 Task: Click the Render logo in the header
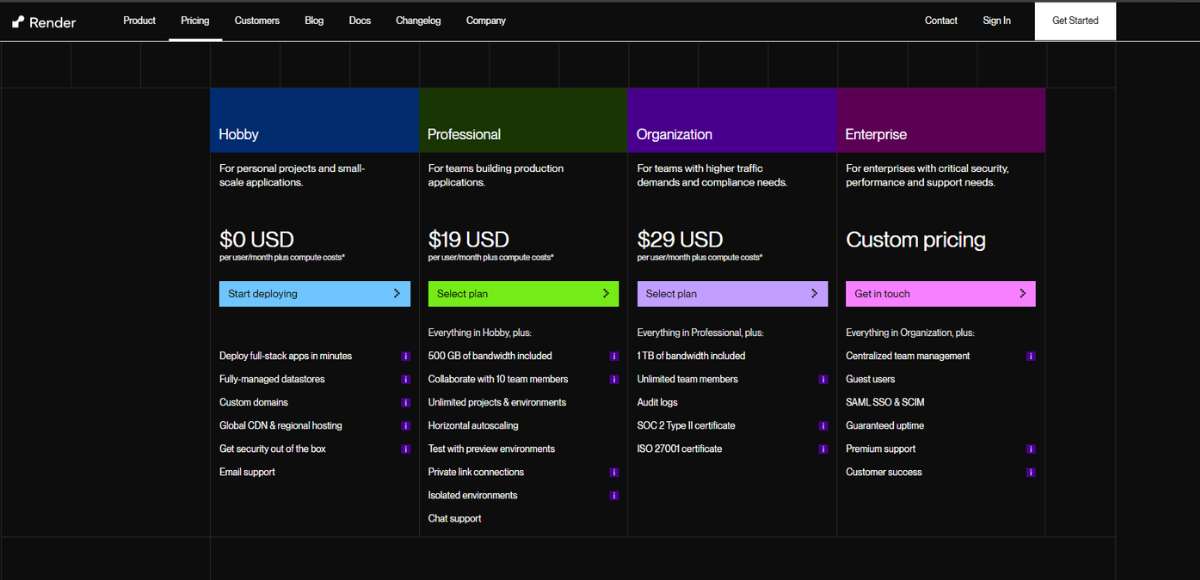click(44, 21)
